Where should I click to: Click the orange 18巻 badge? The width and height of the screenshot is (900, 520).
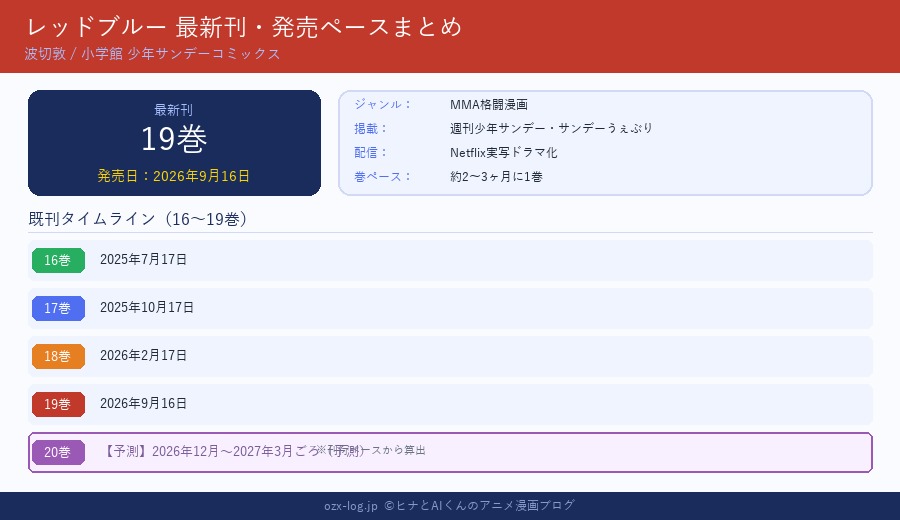click(58, 356)
